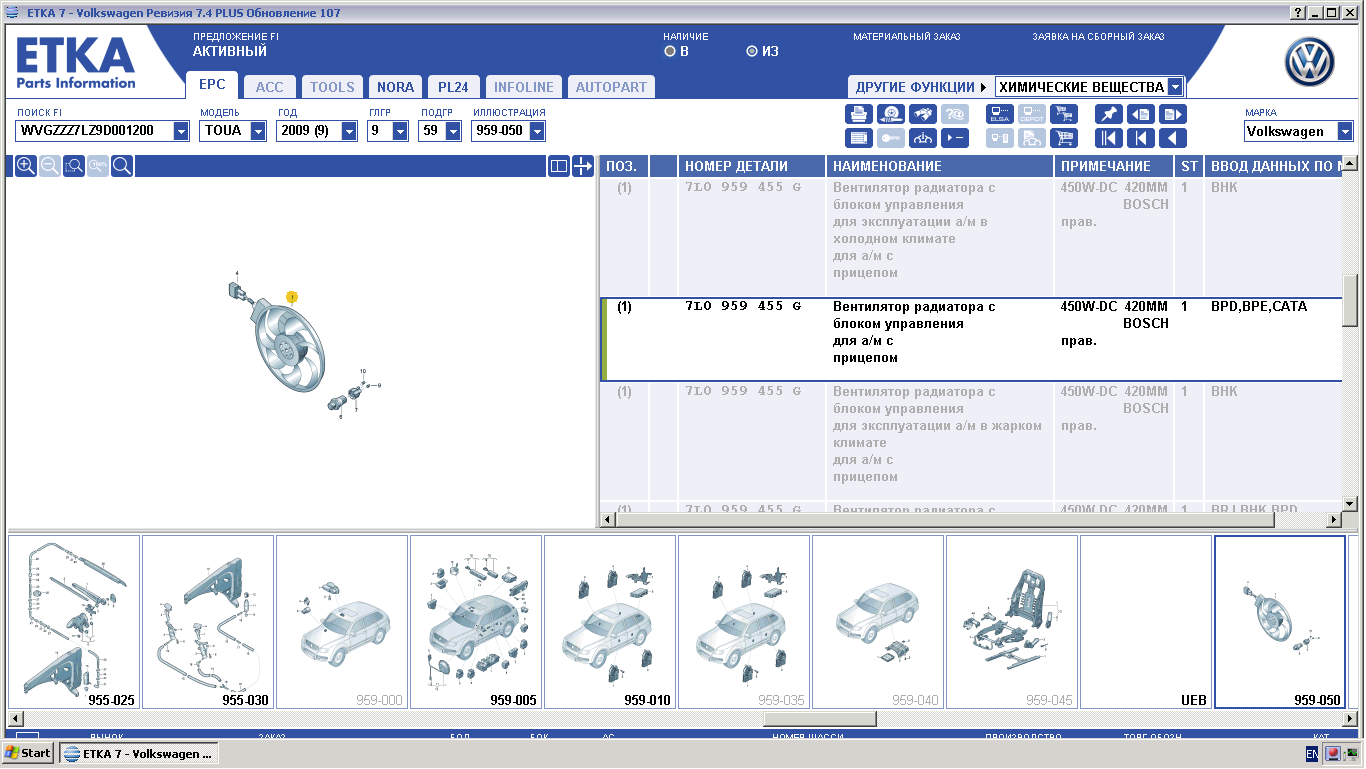The image size is (1366, 769).
Task: Switch to the PL24 tab
Action: pos(454,87)
